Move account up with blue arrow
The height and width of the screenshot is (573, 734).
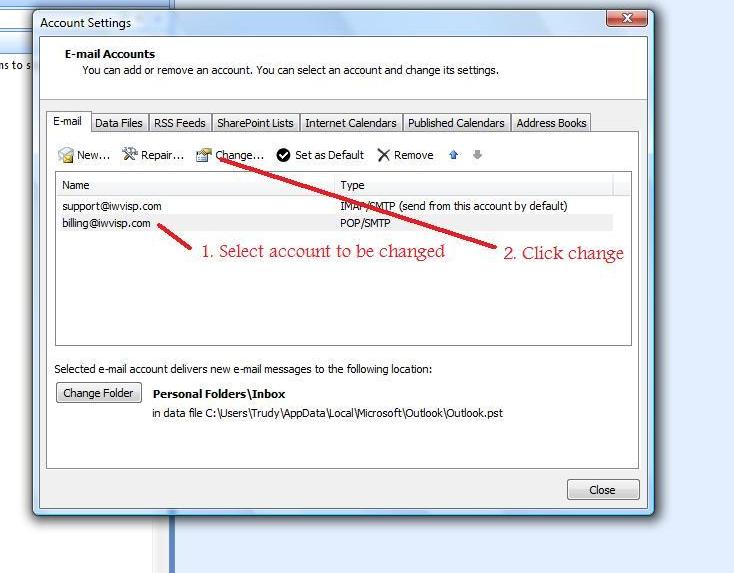(454, 155)
